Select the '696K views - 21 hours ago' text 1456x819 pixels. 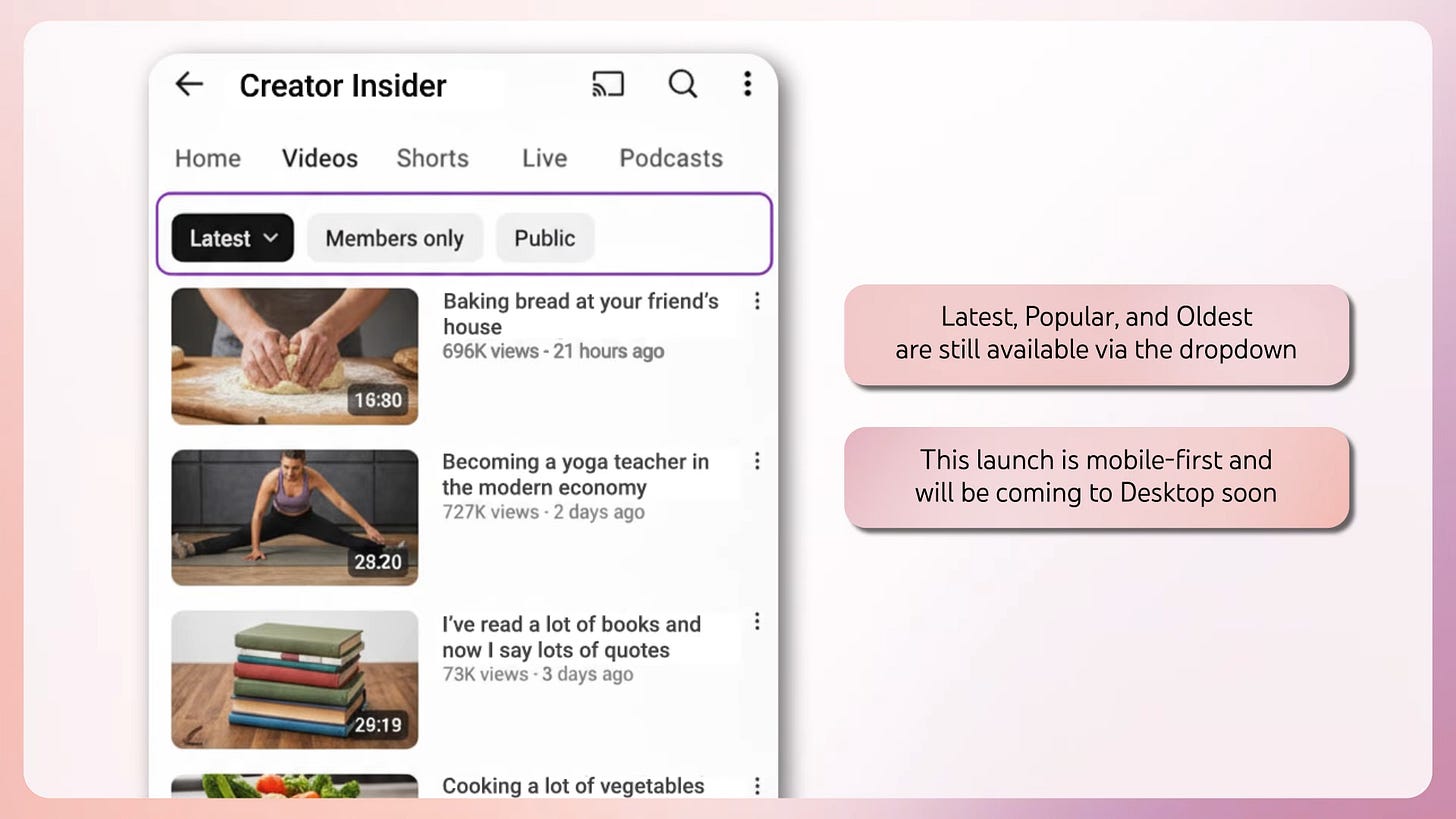point(554,351)
